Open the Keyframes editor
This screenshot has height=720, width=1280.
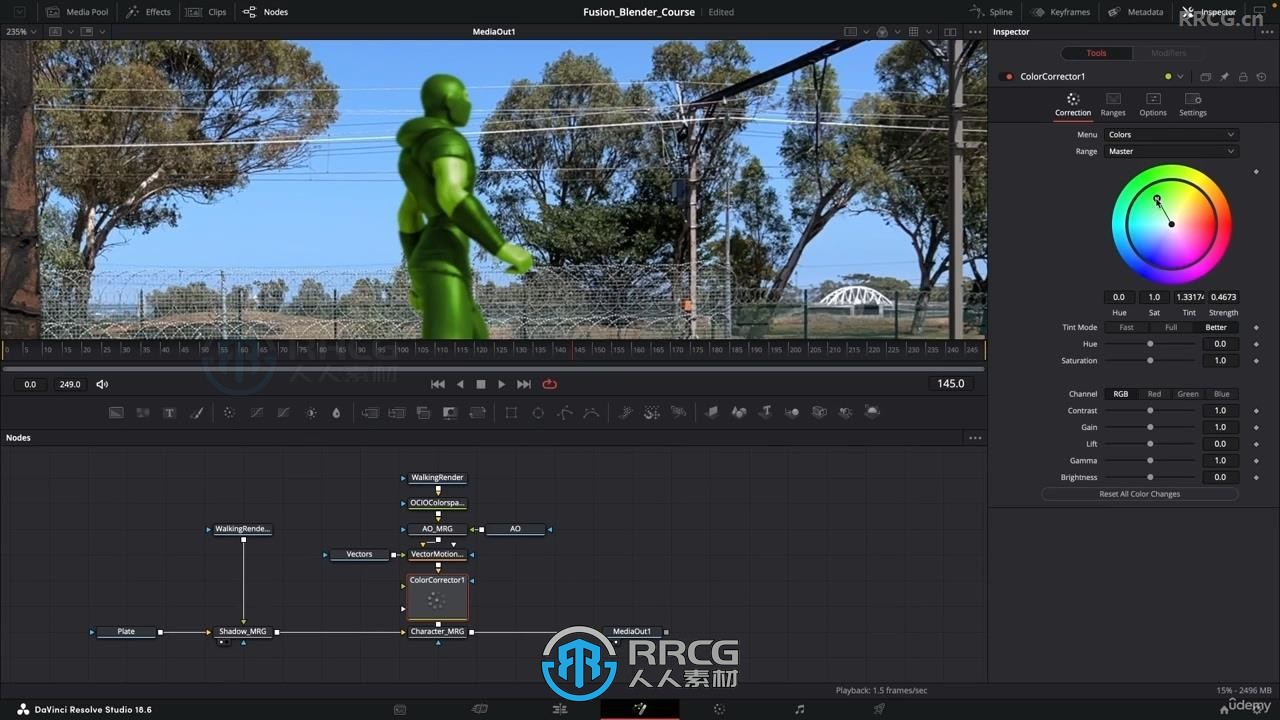tap(1060, 12)
